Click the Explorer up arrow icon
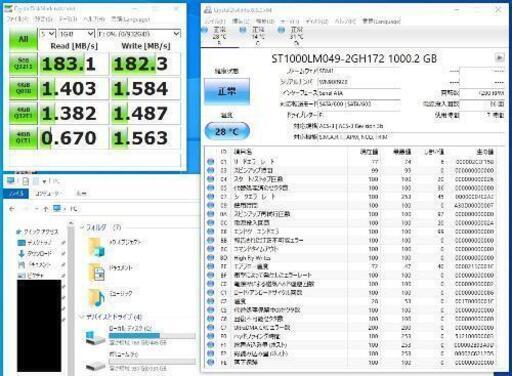Image resolution: width=512 pixels, height=376 pixels. point(46,209)
